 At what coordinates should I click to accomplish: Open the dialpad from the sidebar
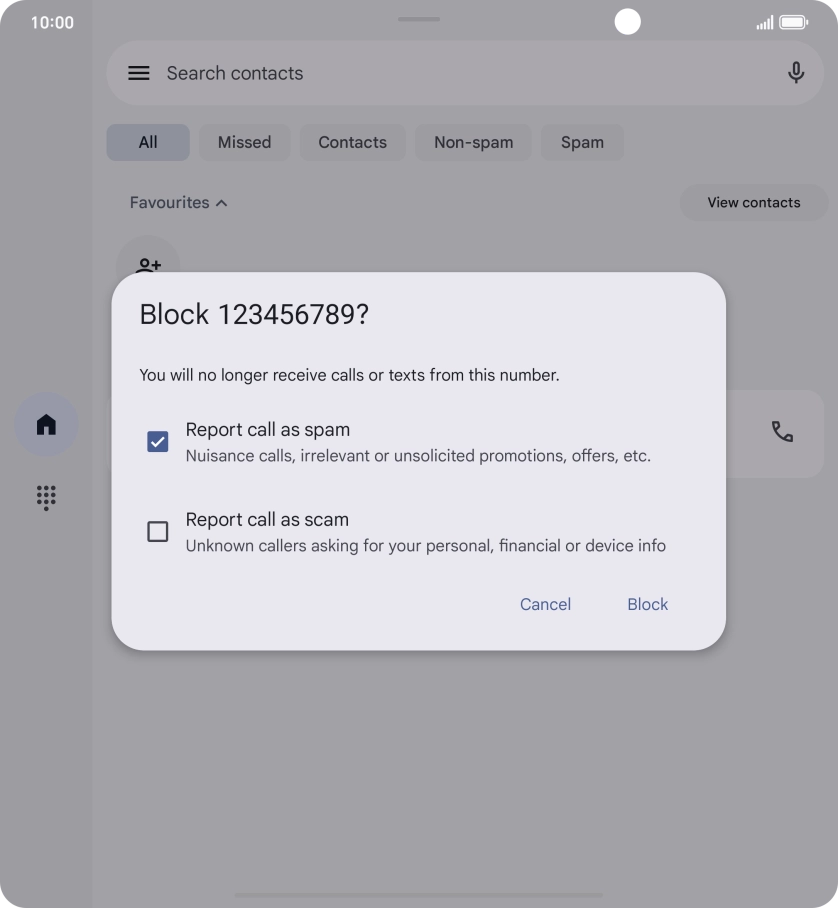pos(45,498)
